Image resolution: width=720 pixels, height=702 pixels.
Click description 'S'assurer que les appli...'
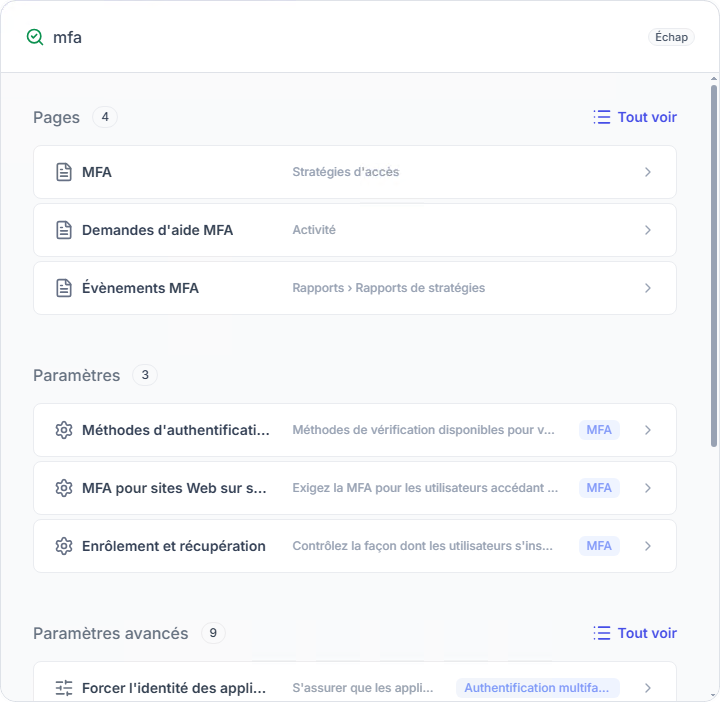click(x=363, y=688)
